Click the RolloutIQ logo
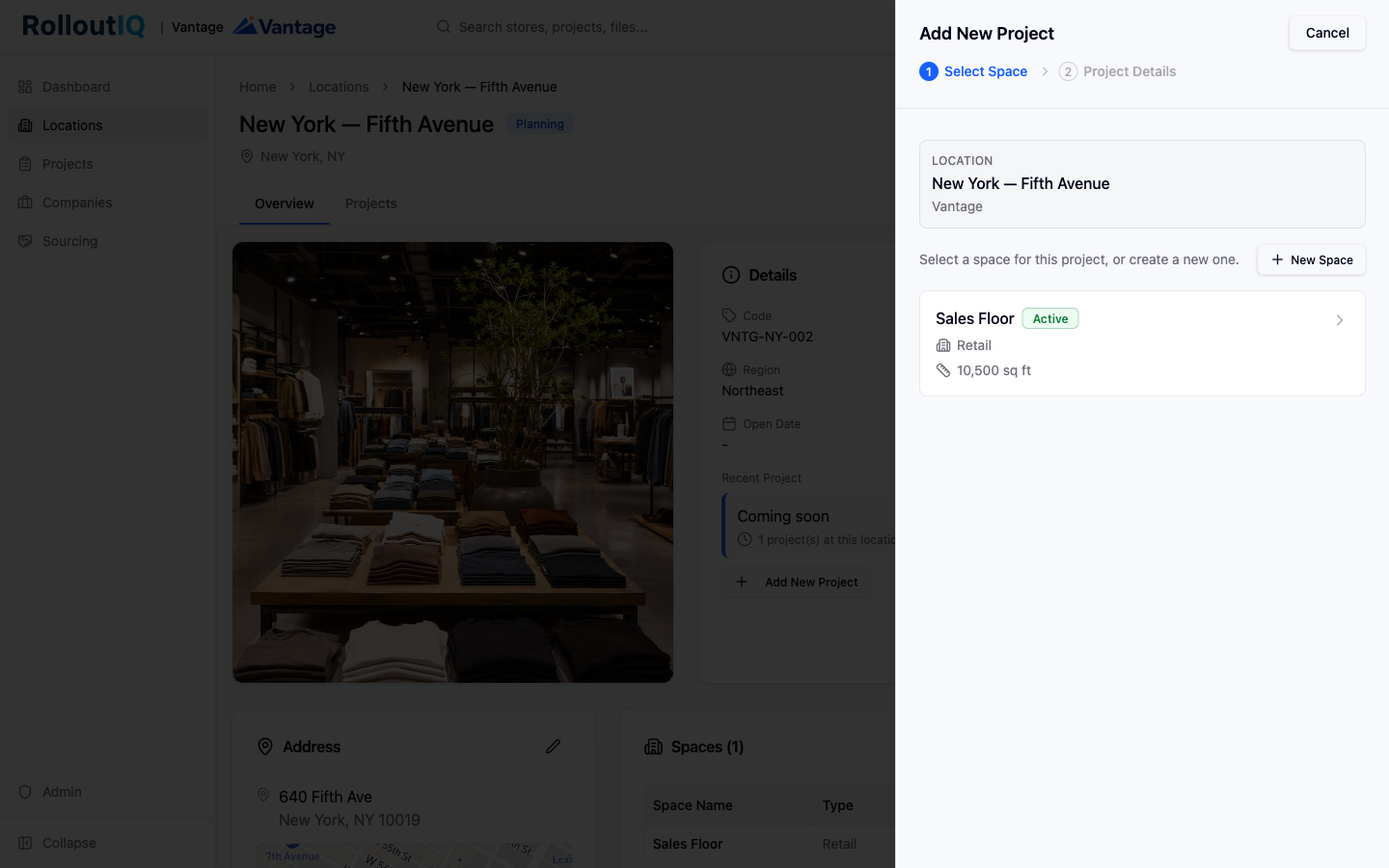1389x868 pixels. pyautogui.click(x=84, y=26)
